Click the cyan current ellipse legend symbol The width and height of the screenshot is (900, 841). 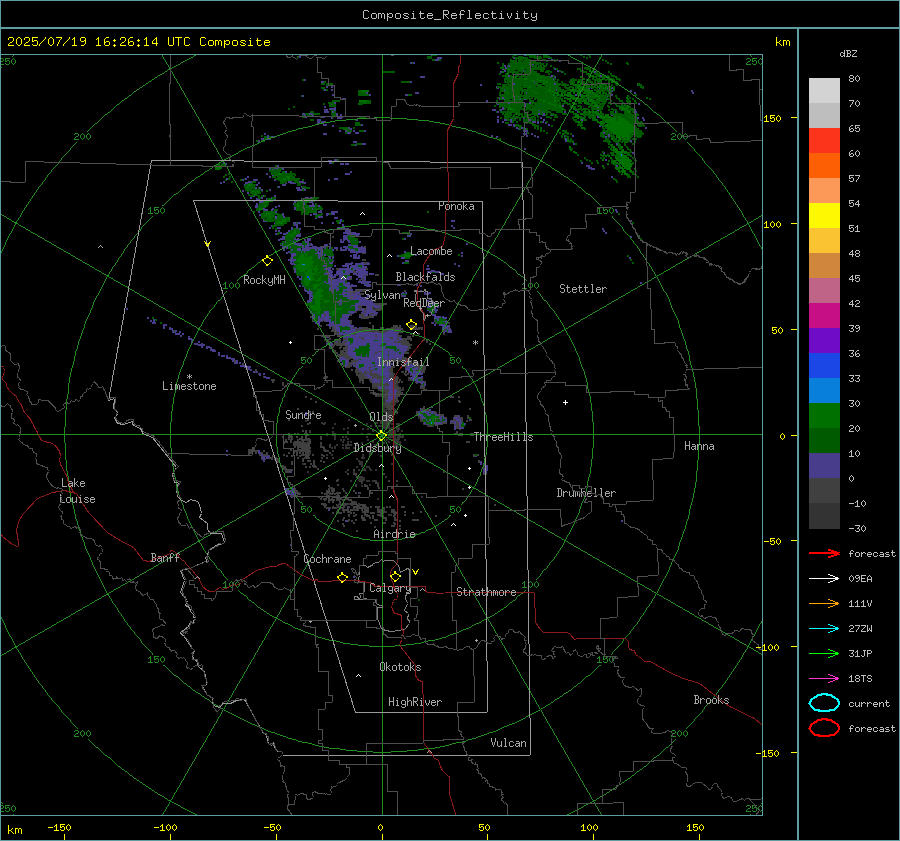824,703
